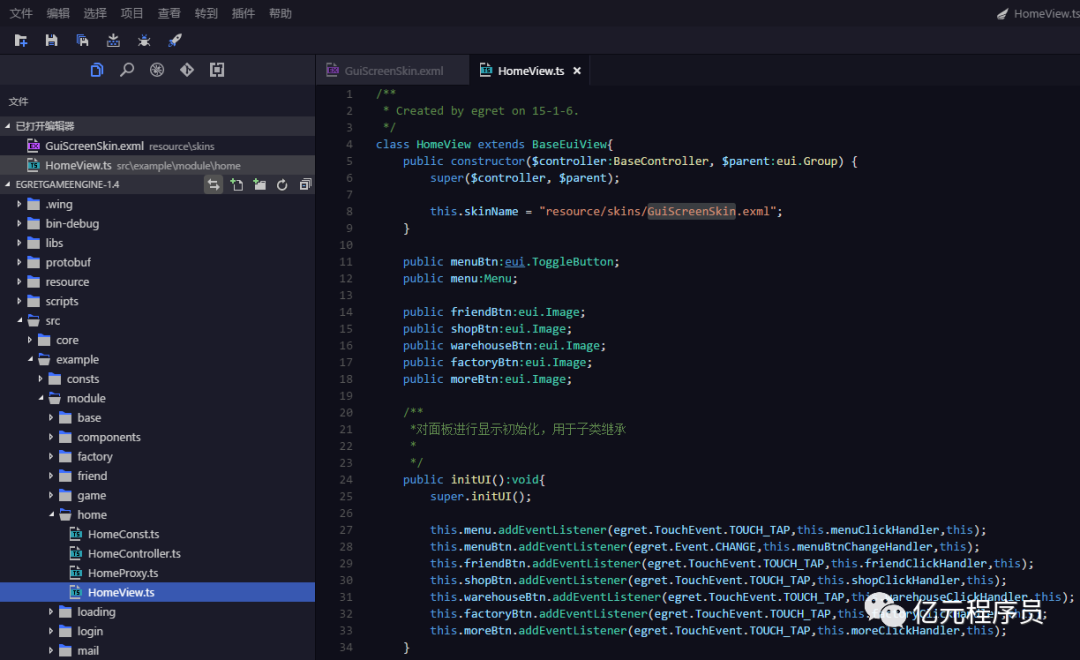
Task: Select the components folder row
Action: (x=157, y=437)
